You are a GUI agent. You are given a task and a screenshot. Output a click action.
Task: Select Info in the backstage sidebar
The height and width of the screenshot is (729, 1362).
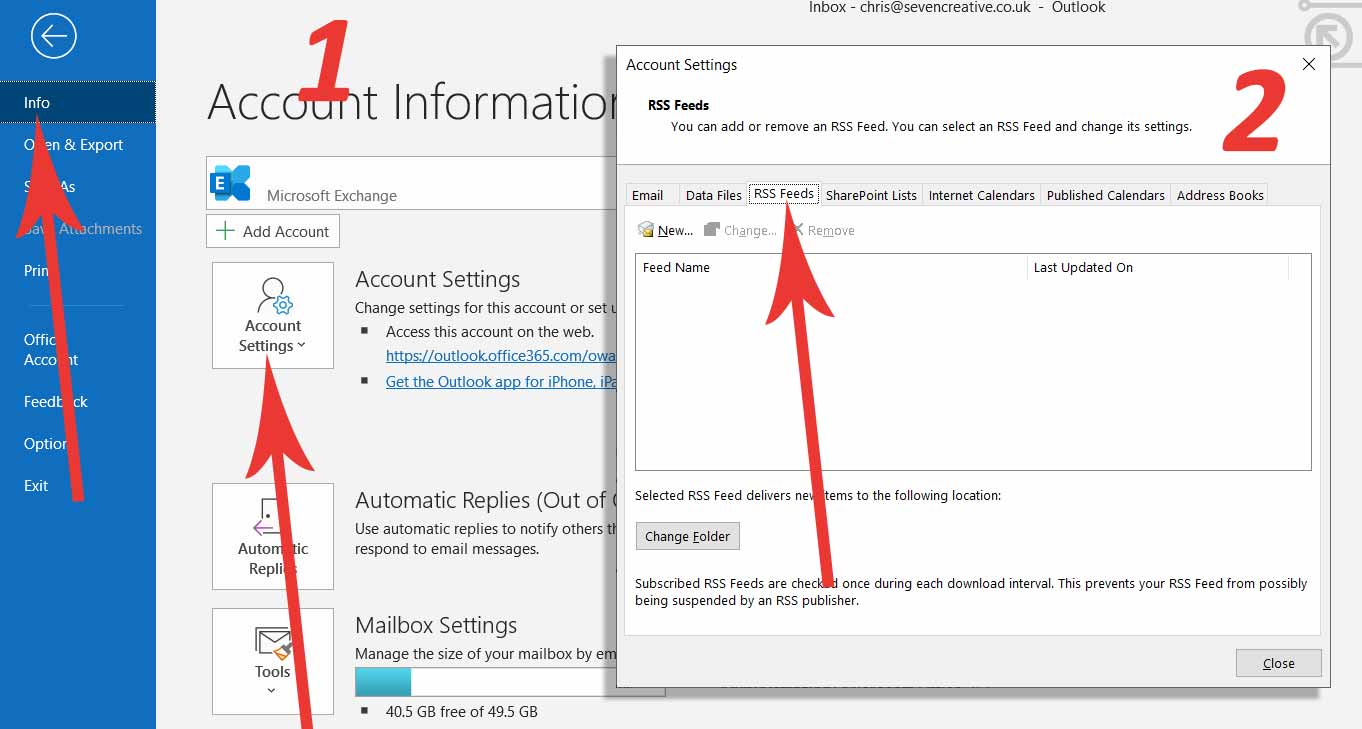(x=78, y=102)
